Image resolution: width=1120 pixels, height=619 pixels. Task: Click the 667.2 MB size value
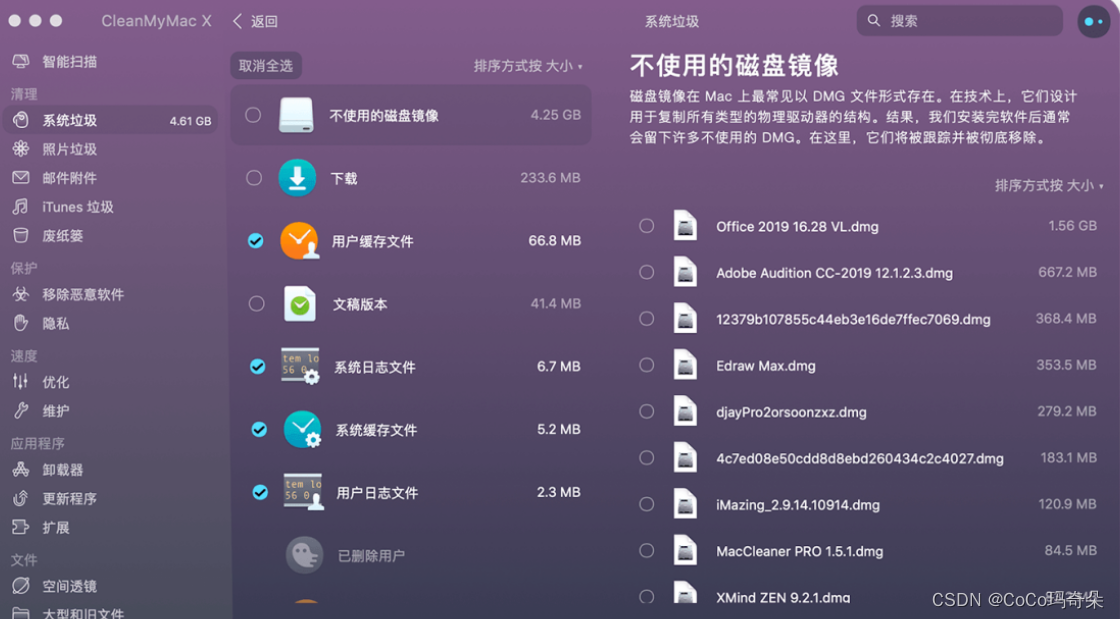click(1067, 272)
